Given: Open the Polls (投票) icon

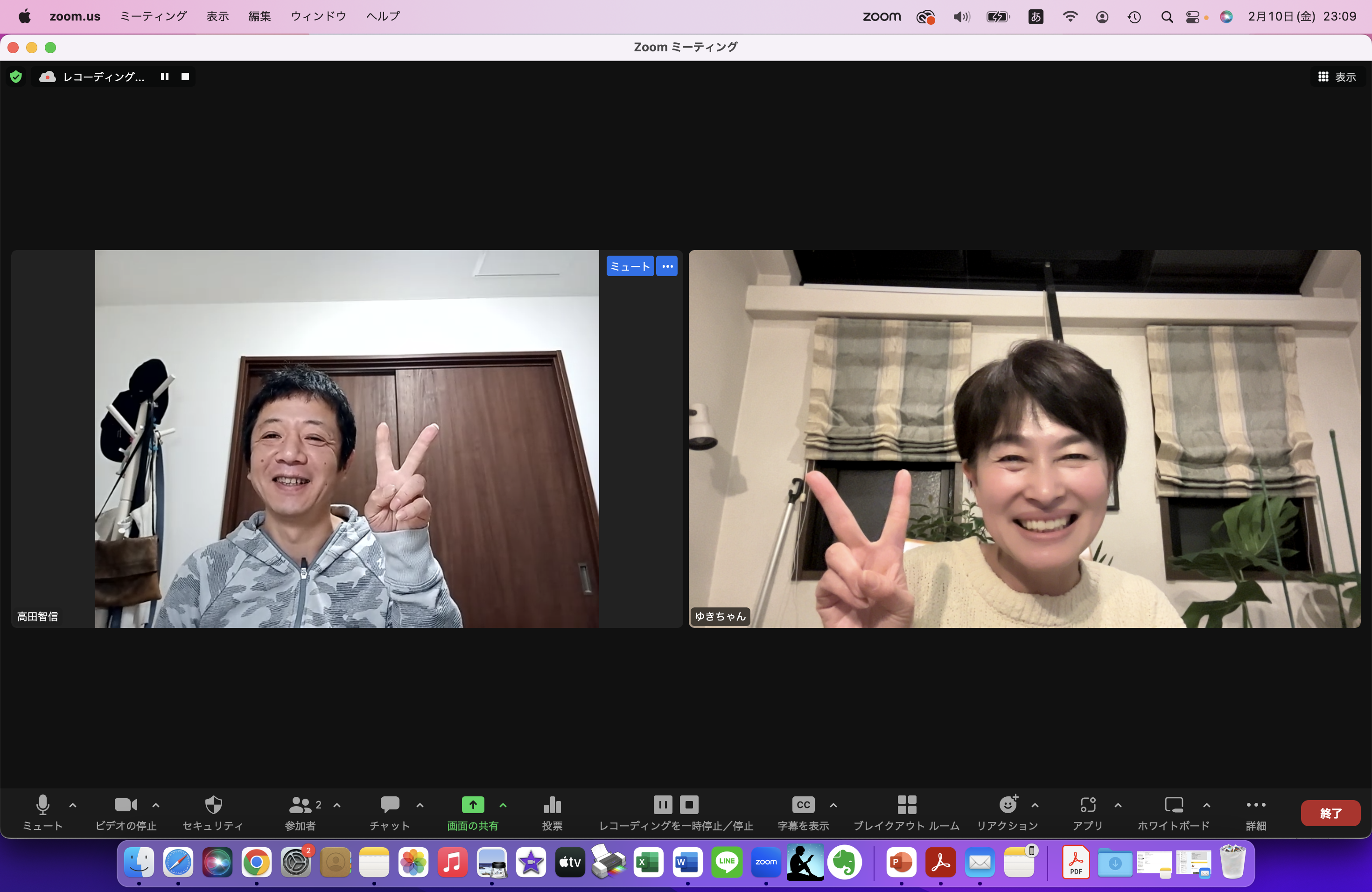Looking at the screenshot, I should 552,804.
